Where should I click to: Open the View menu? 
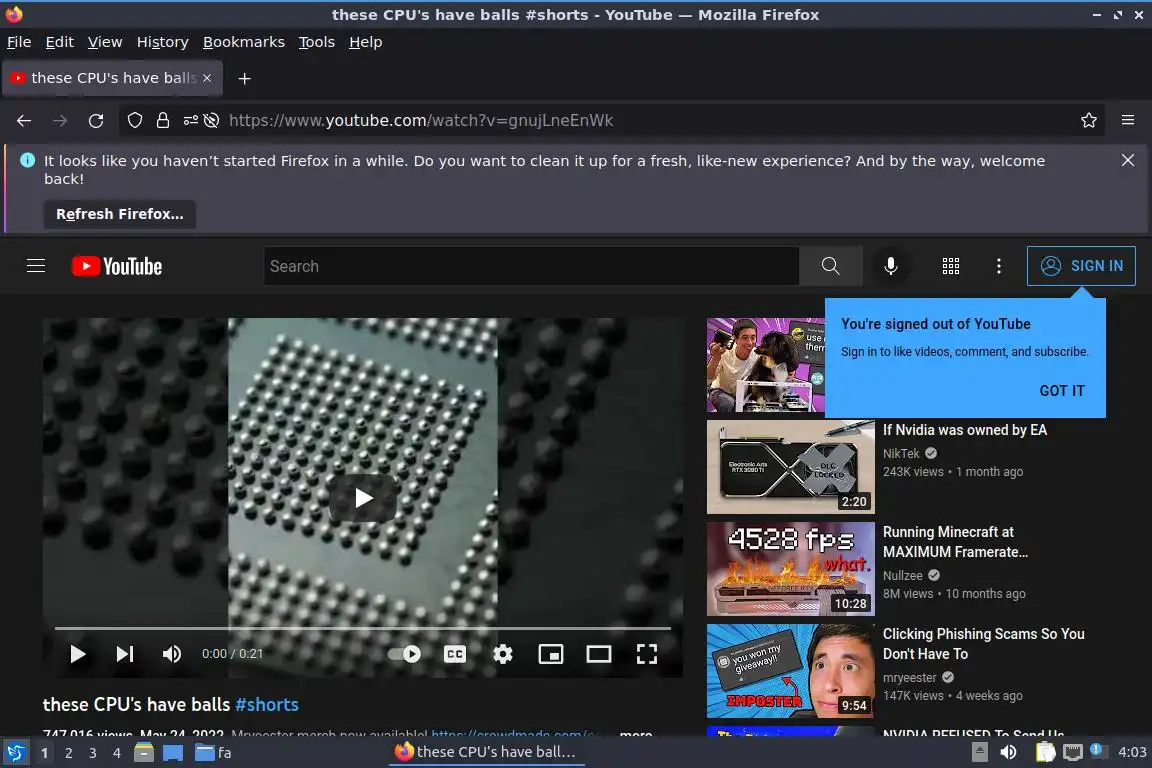coord(105,42)
